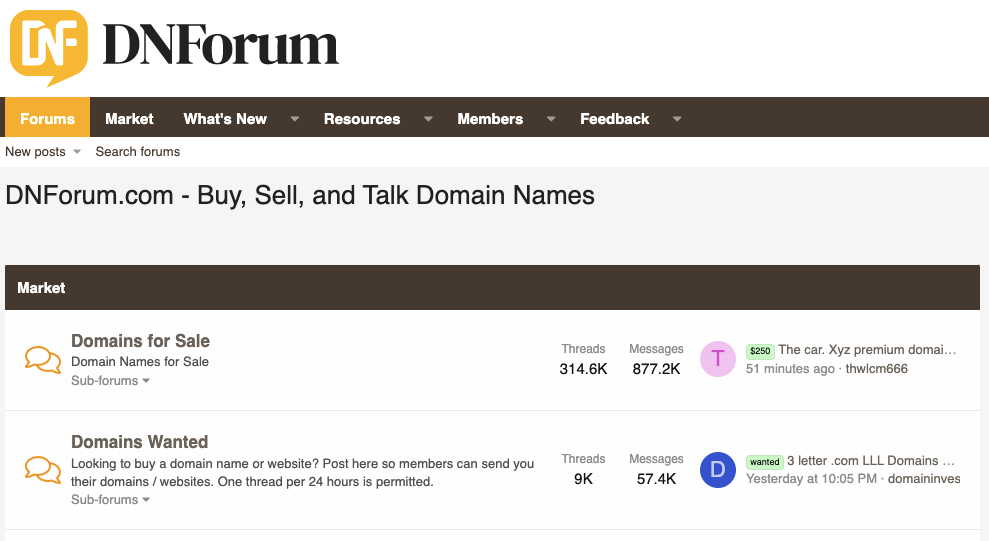The image size is (989, 541).
Task: Click the green wanted label tag
Action: pyautogui.click(x=764, y=462)
